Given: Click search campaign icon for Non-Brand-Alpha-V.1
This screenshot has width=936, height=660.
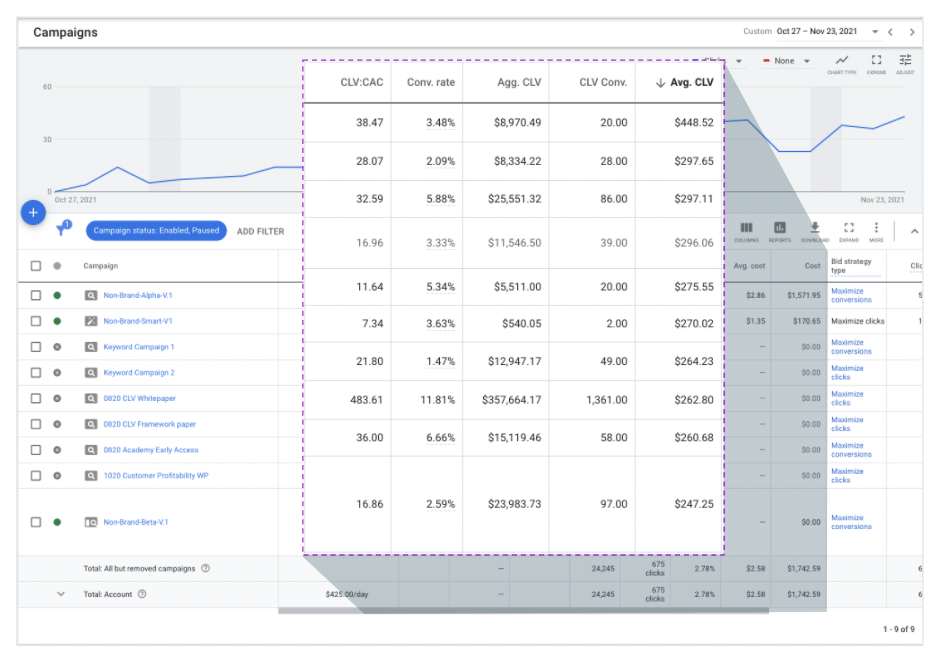Looking at the screenshot, I should 91,295.
